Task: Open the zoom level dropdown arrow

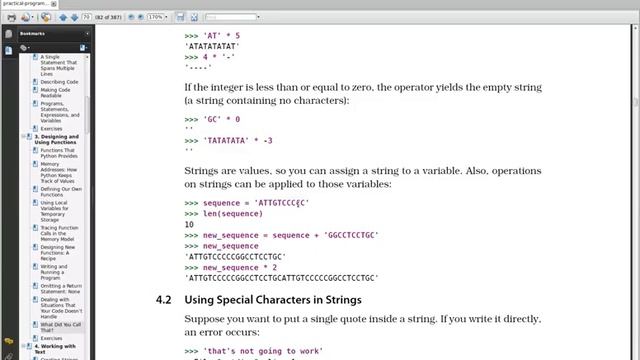Action: click(x=166, y=17)
